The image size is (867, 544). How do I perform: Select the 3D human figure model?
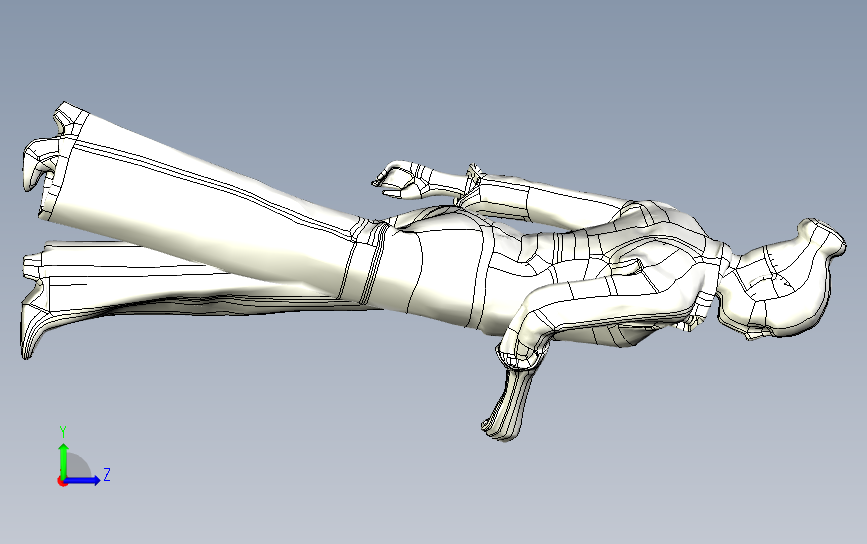tap(434, 271)
